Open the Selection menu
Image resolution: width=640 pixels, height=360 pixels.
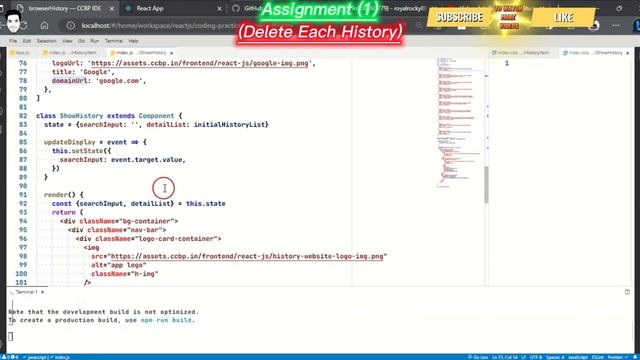coord(46,41)
